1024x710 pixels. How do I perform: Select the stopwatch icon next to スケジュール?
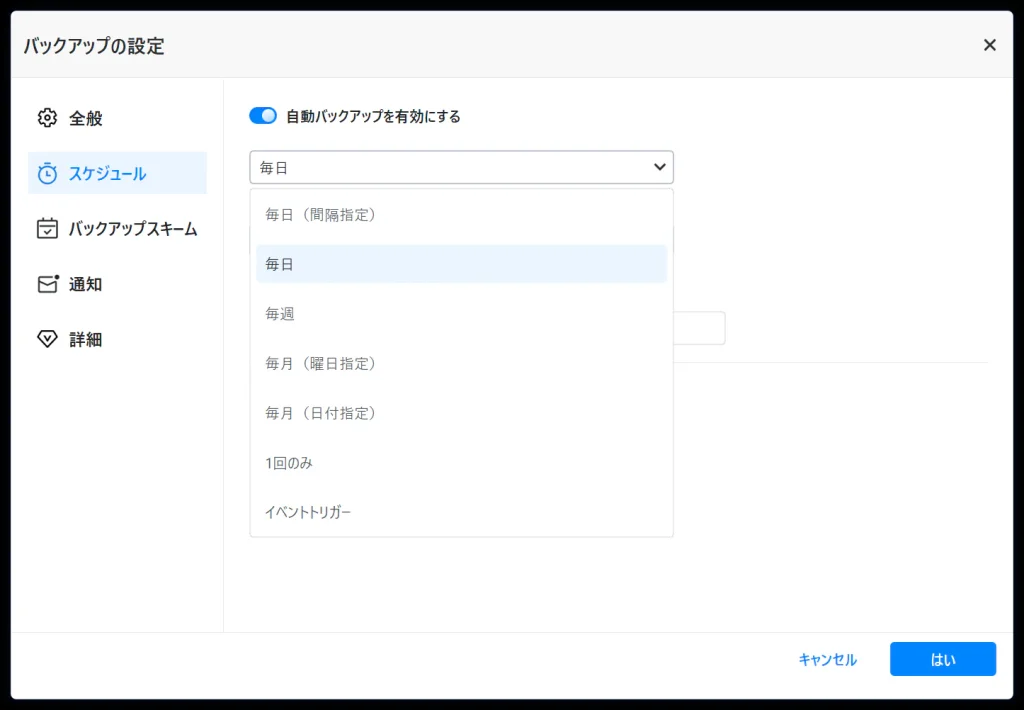(x=46, y=172)
